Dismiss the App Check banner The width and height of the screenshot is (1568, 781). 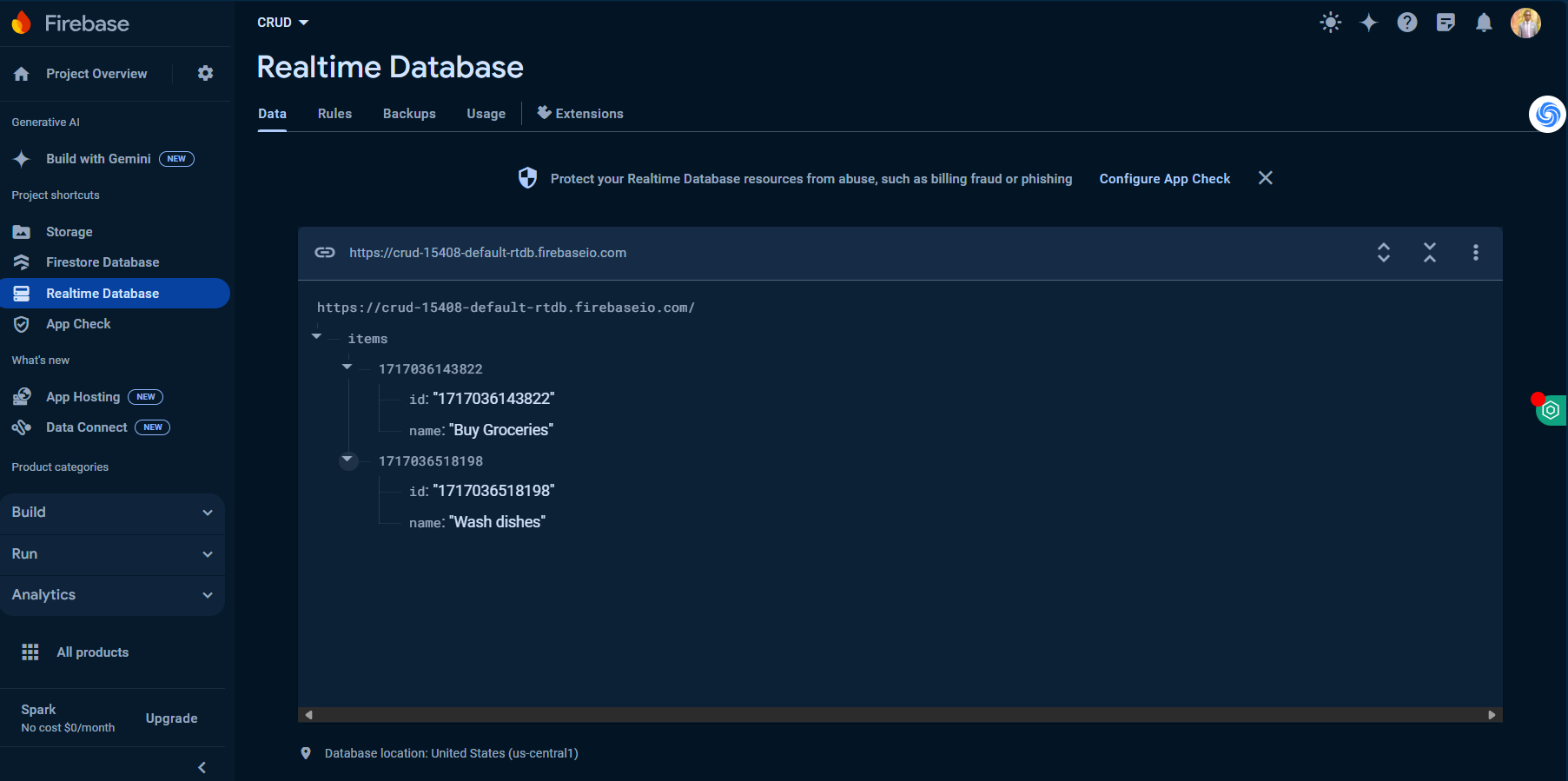tap(1266, 178)
